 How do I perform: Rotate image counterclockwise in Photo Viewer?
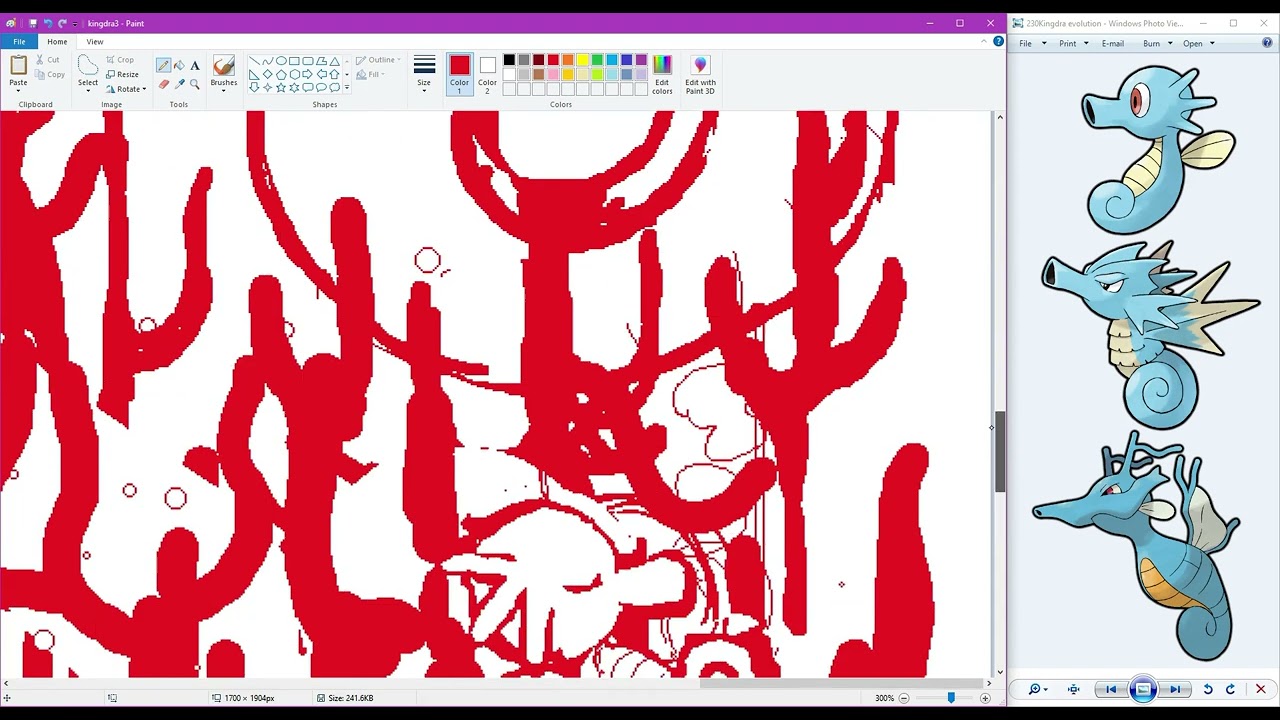pyautogui.click(x=1208, y=689)
